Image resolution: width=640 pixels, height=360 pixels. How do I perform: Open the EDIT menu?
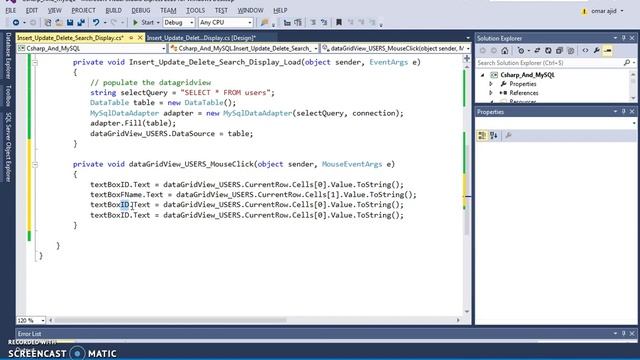tap(31, 10)
